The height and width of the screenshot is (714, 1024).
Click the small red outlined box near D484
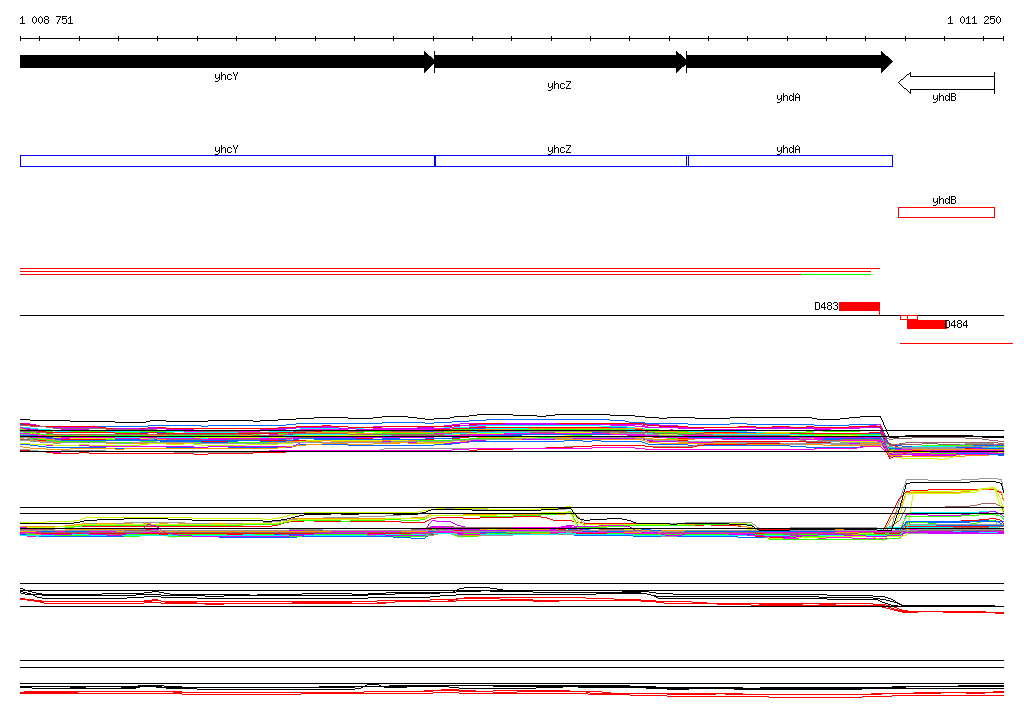pyautogui.click(x=909, y=317)
